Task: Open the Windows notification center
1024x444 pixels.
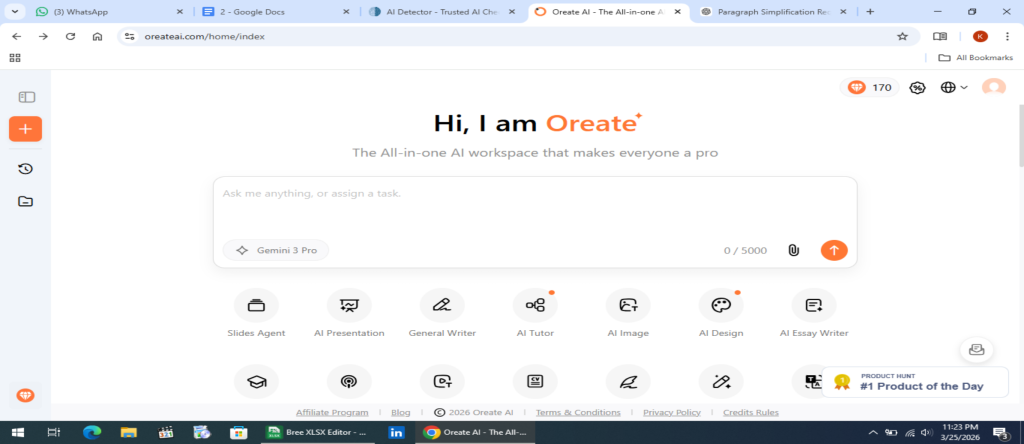Action: [1000, 432]
